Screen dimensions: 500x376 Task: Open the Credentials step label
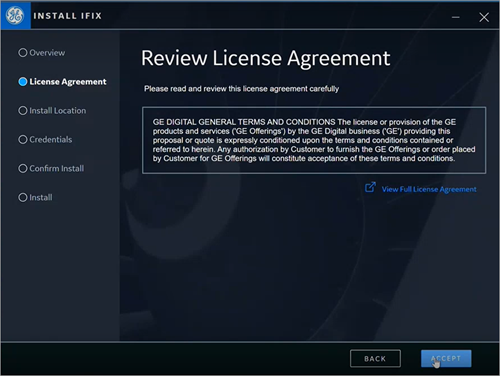(x=51, y=139)
